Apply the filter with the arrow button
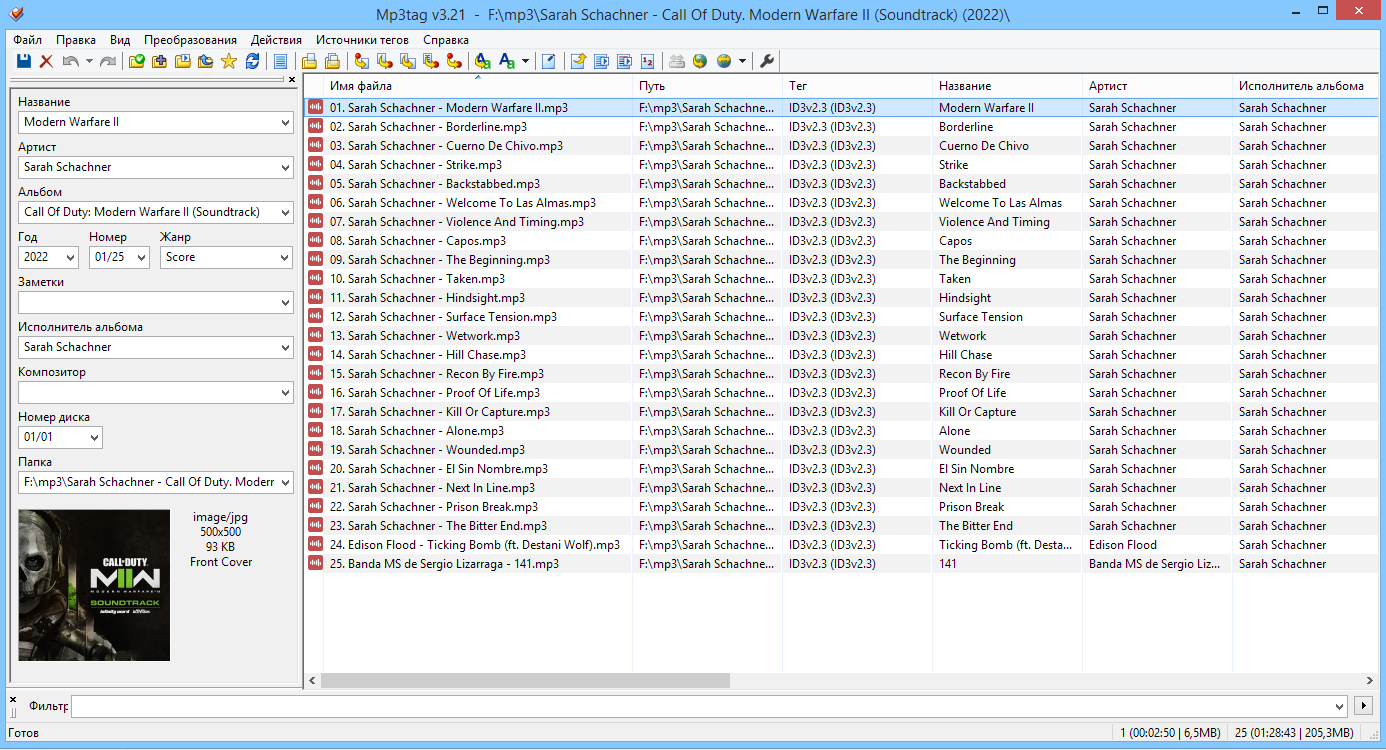This screenshot has width=1386, height=750. pos(1362,706)
